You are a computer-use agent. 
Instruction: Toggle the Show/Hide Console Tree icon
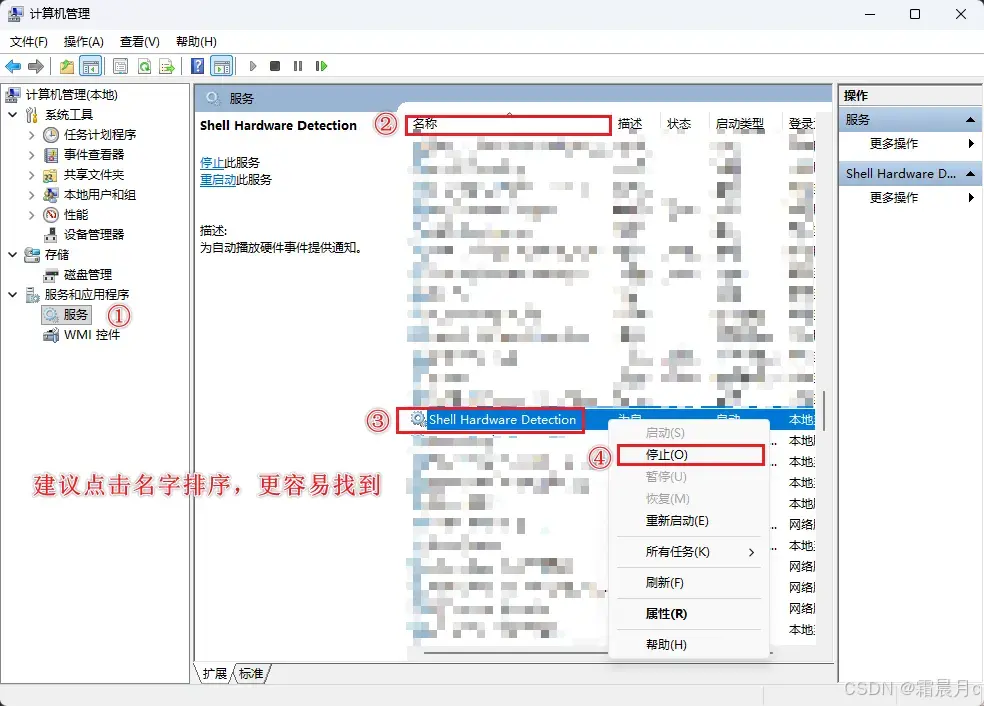click(x=91, y=66)
